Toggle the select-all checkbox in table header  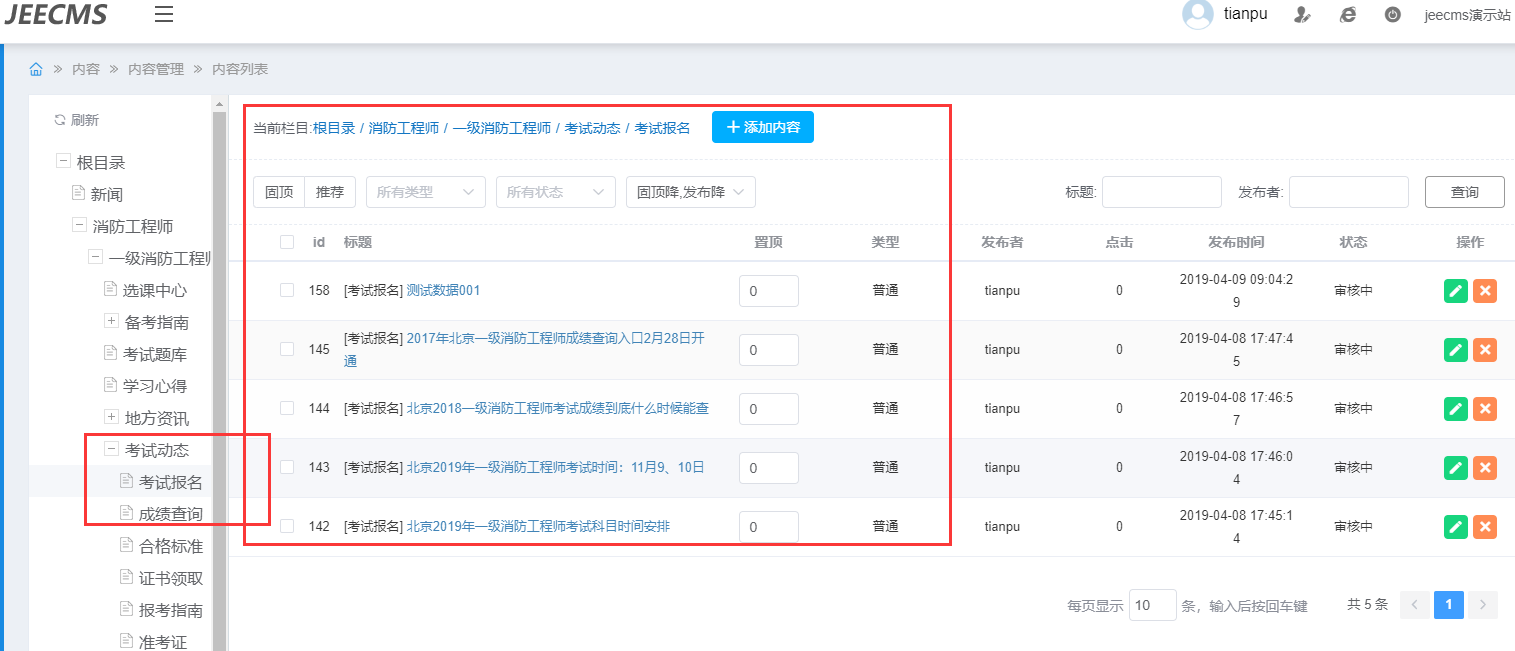(287, 242)
